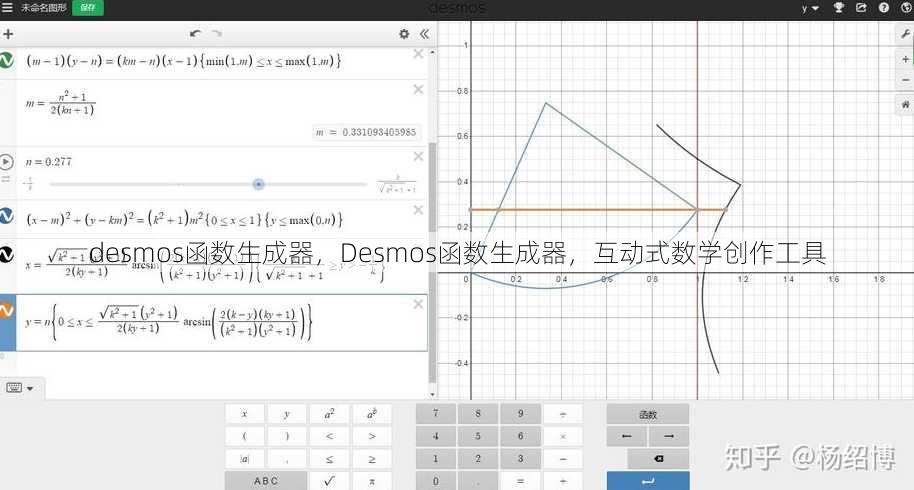The height and width of the screenshot is (490, 914).
Task: Move cursor right with arrow key
Action: coord(669,436)
